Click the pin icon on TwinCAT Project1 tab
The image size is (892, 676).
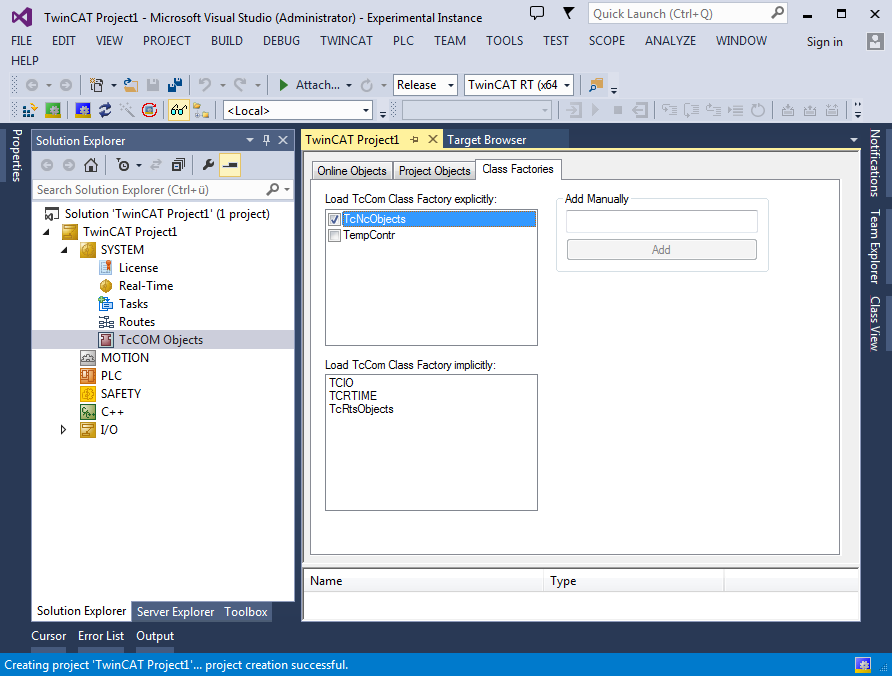tap(414, 139)
